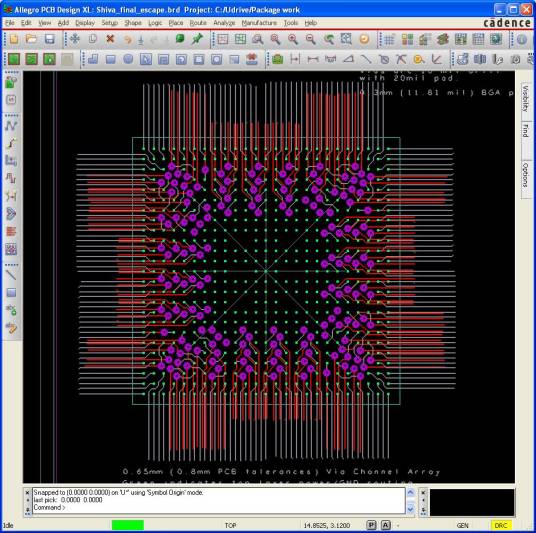Select the Add Line diagonal tool
Viewport: 536px width, 533px height.
11,275
